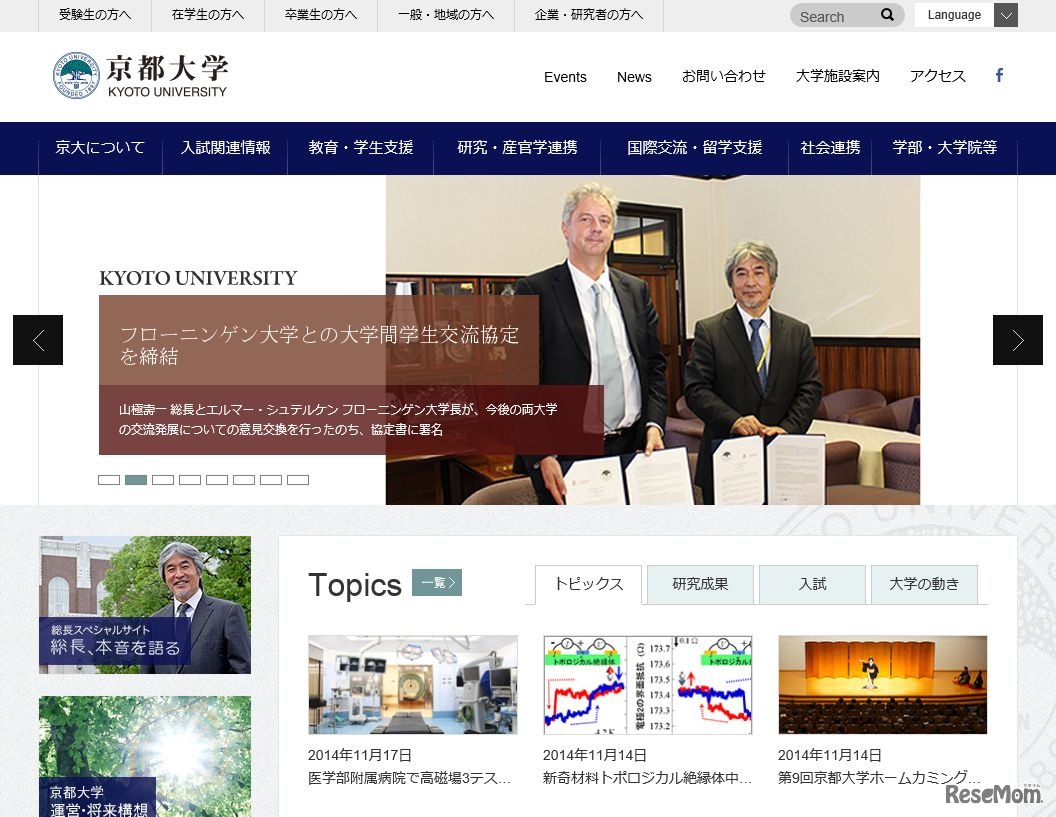Switch to the 研究成果 tab

coord(700,585)
